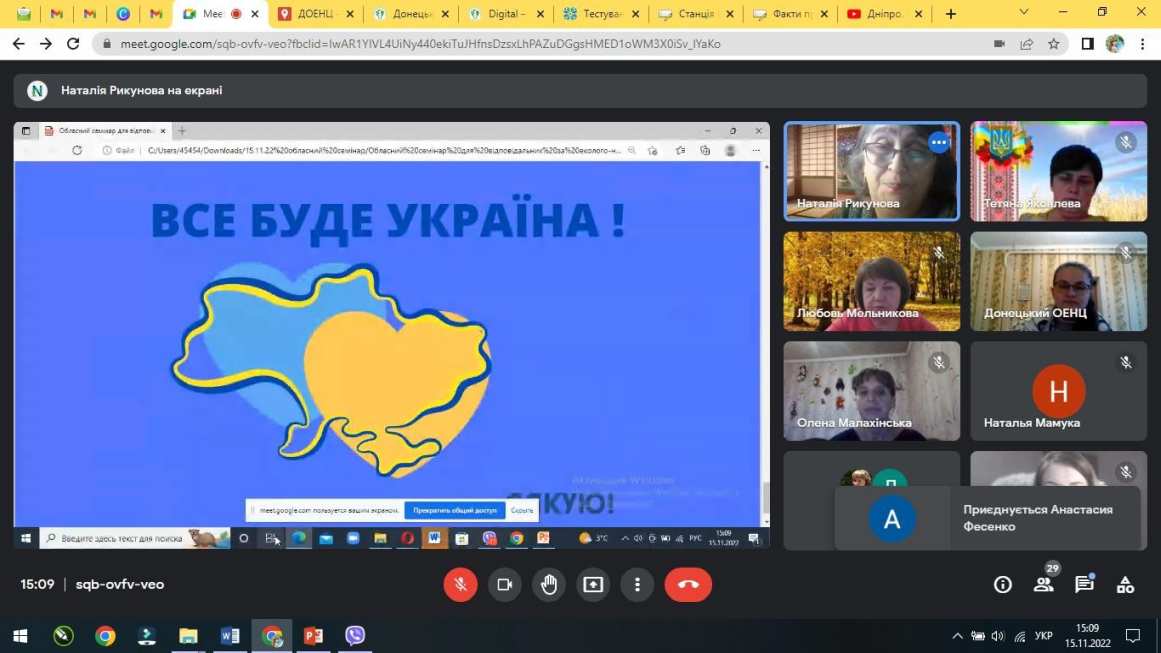1161x653 pixels.
Task: Click the share page icon in address bar
Action: click(1026, 44)
